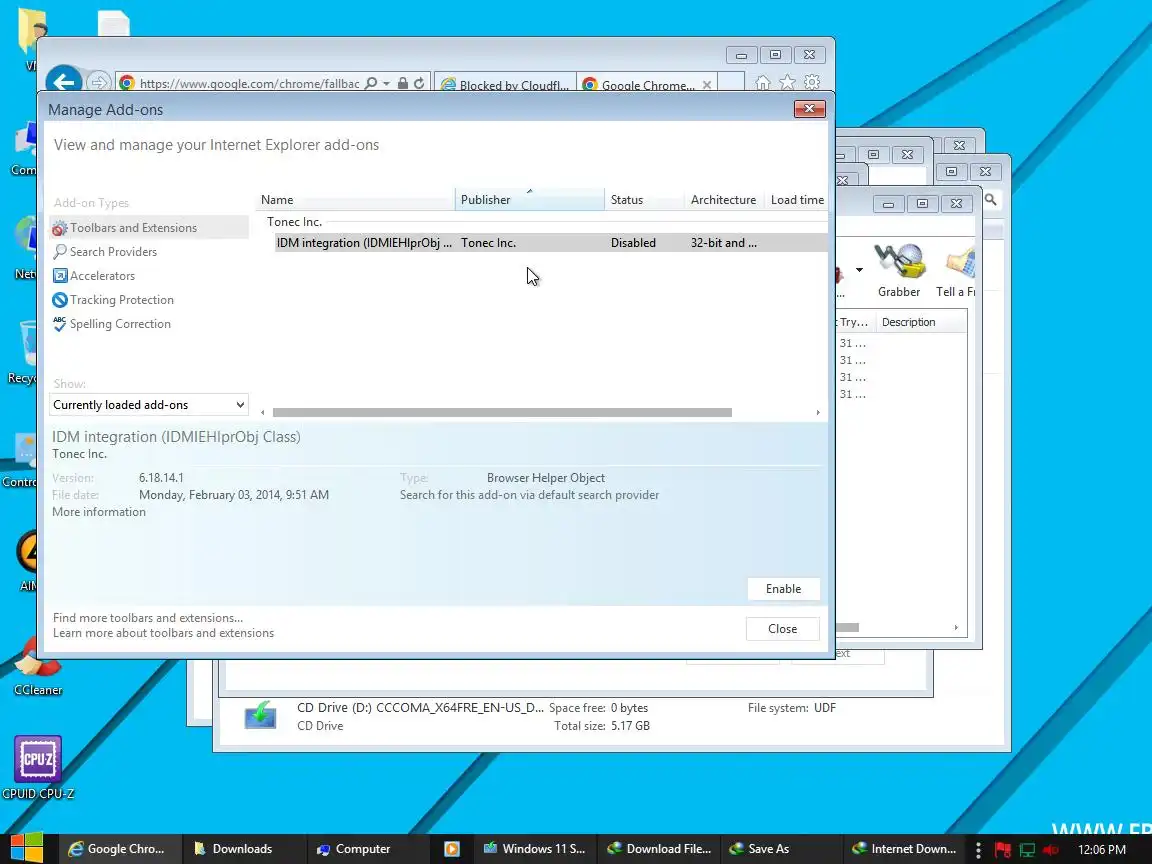Open the Internet Explorer Tools gear icon
This screenshot has height=864, width=1152.
pos(812,82)
